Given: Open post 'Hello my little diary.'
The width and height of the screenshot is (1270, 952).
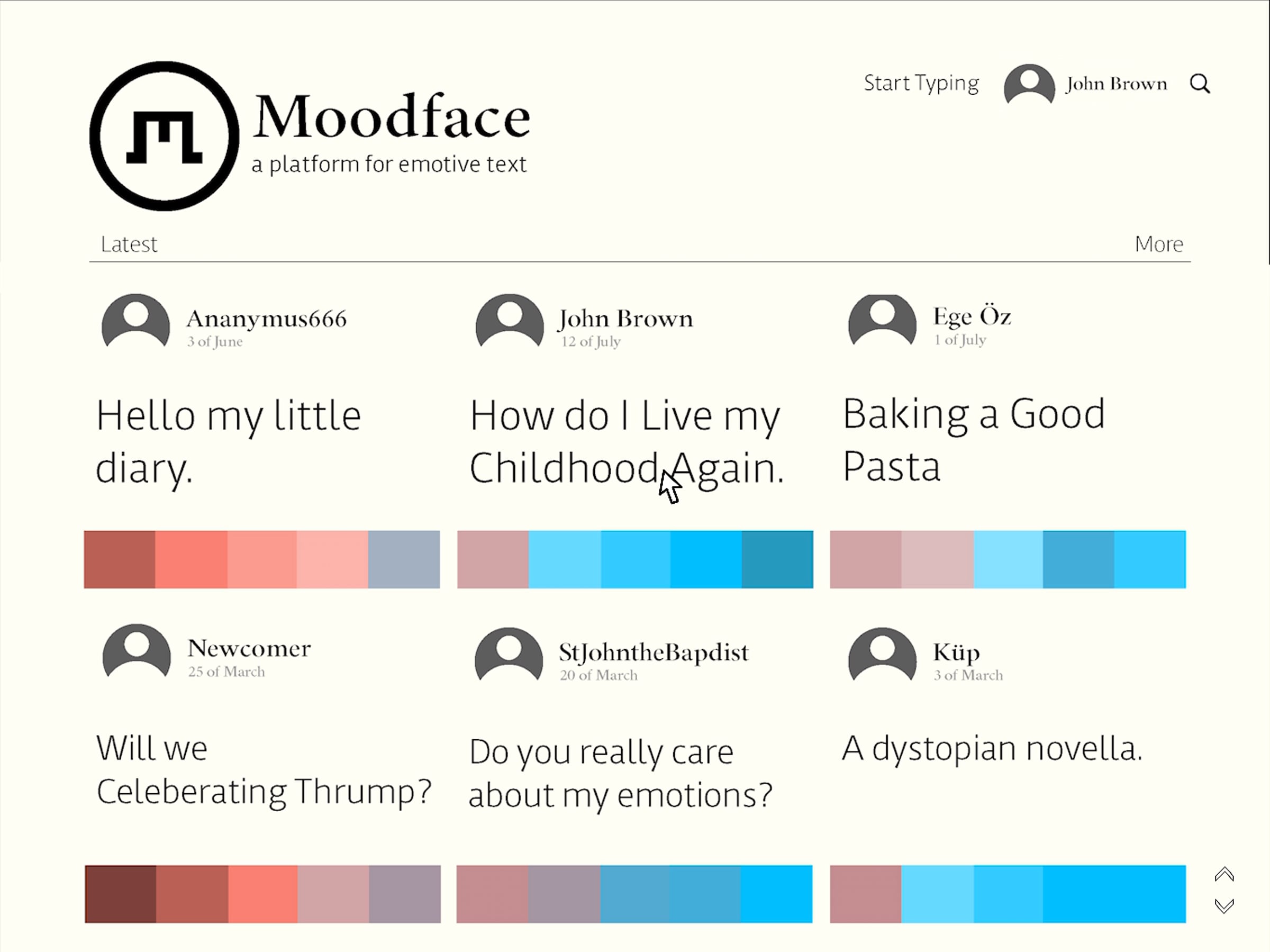Looking at the screenshot, I should [229, 441].
